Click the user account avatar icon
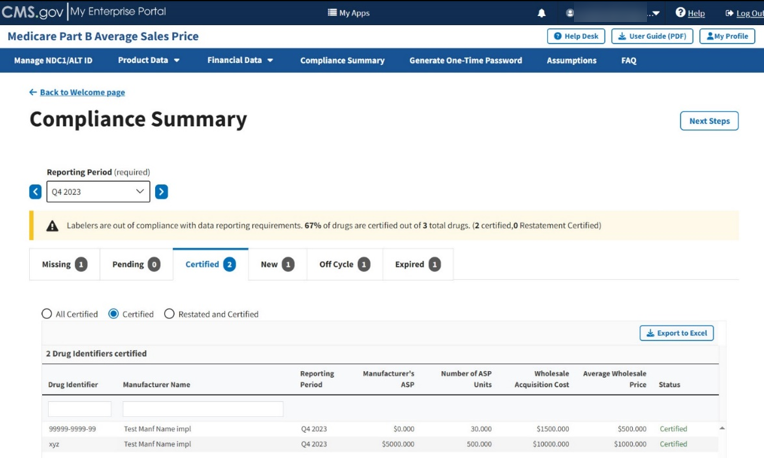 click(570, 13)
